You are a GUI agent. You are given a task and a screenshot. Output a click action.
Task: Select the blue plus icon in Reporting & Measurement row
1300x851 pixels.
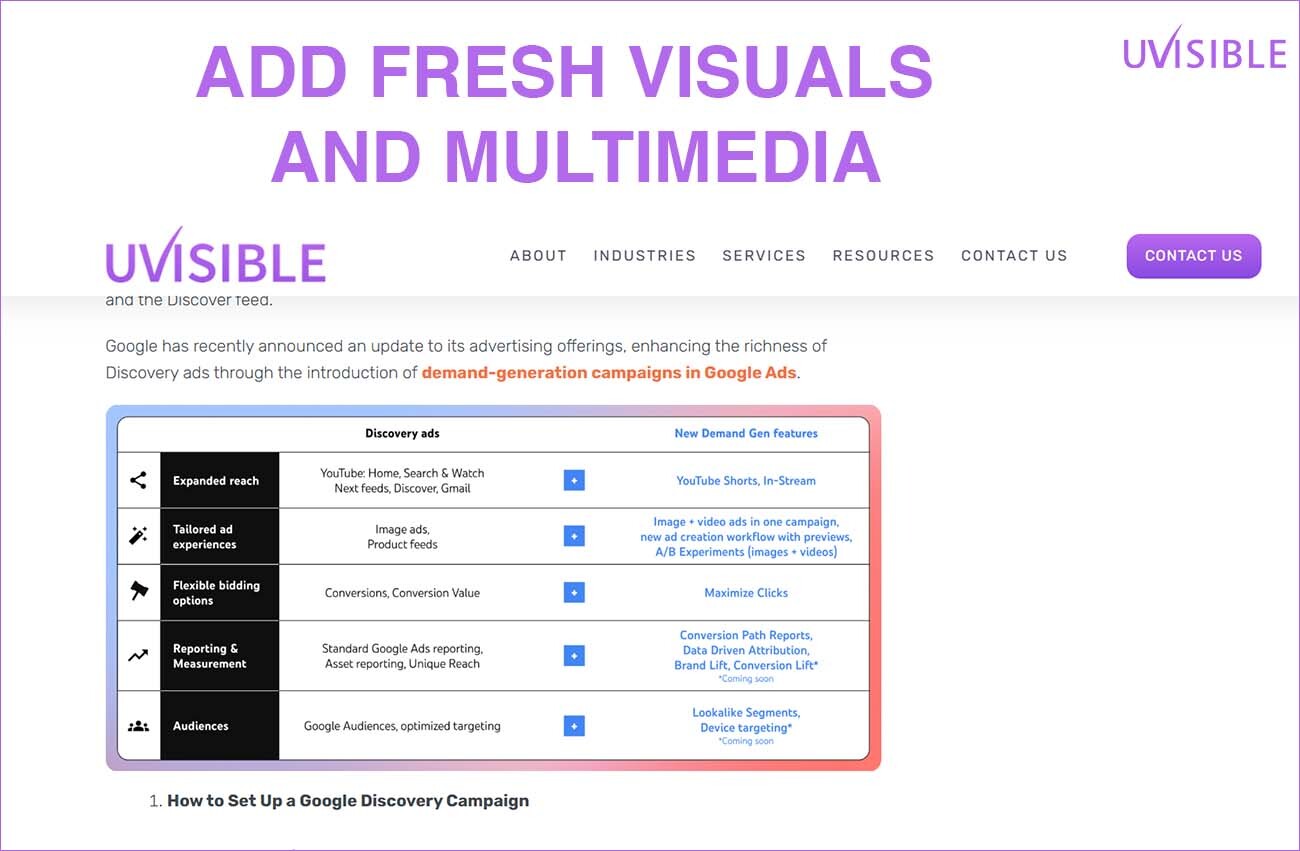tap(574, 656)
